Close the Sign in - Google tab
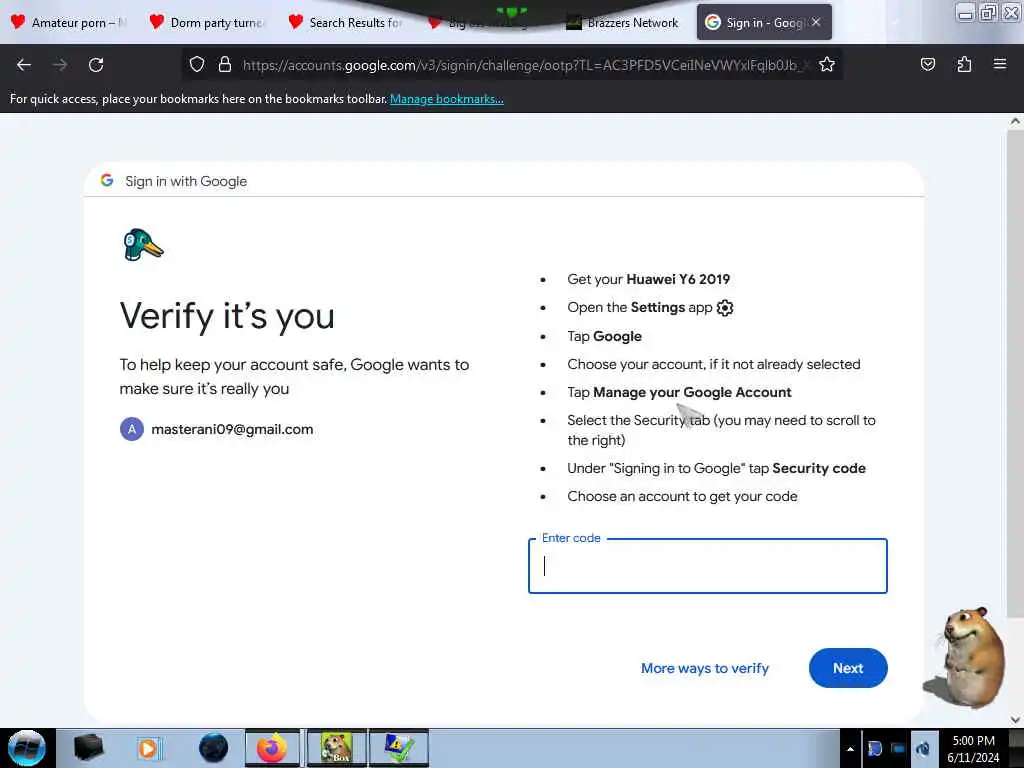 click(816, 22)
